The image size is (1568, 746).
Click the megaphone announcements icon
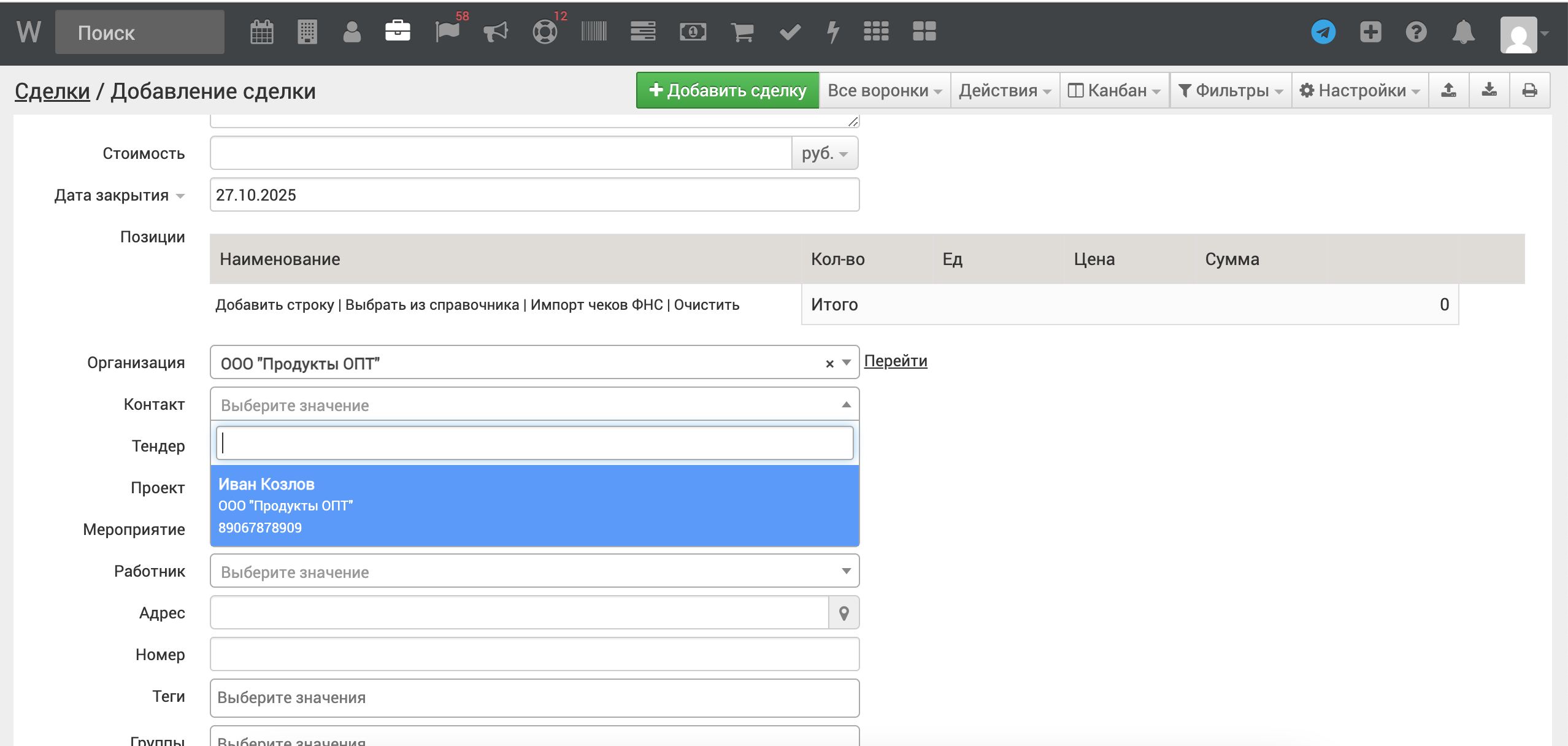(496, 32)
